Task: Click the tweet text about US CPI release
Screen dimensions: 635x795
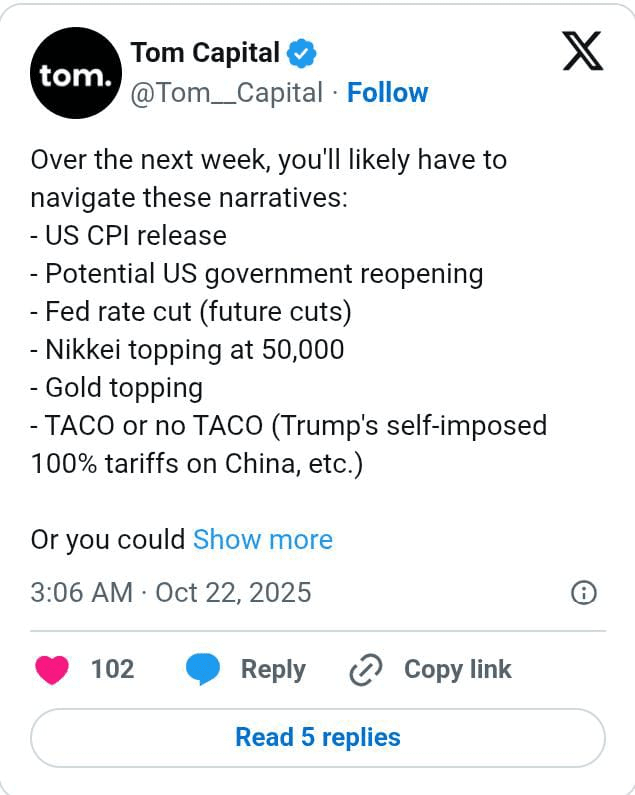Action: click(x=129, y=236)
